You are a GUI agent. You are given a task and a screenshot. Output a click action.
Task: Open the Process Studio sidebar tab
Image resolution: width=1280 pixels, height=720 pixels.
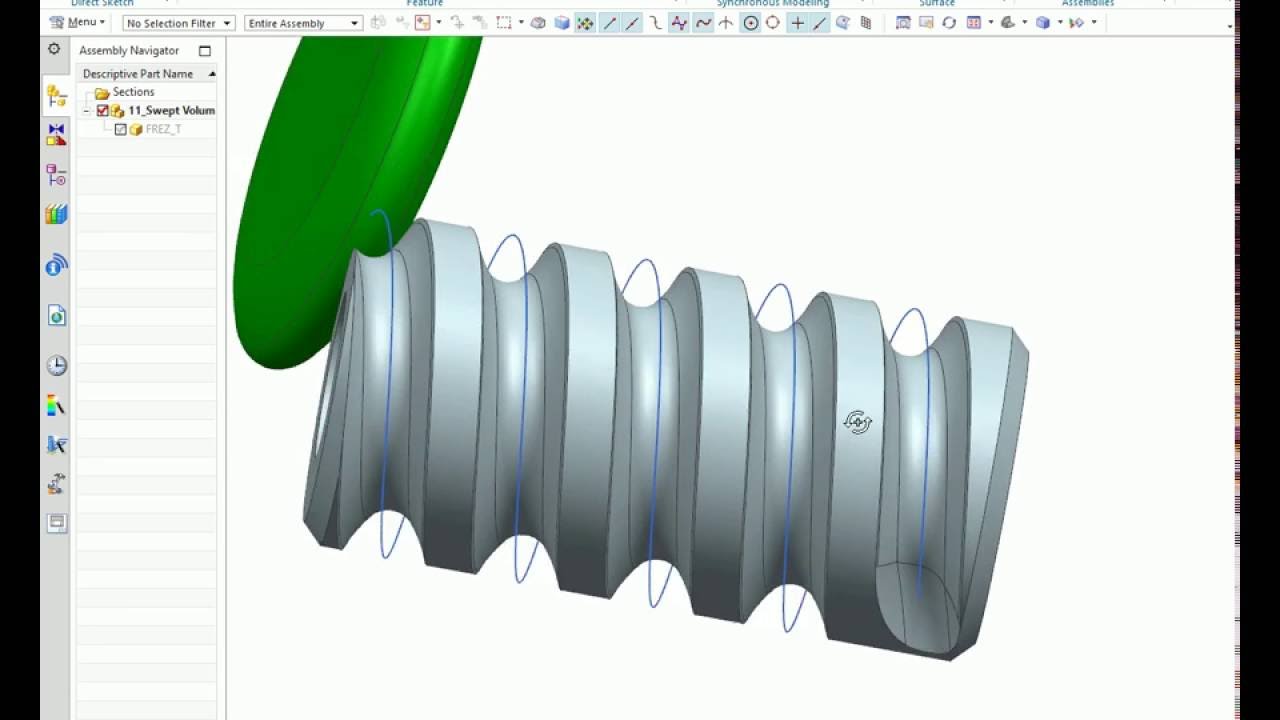pyautogui.click(x=56, y=445)
